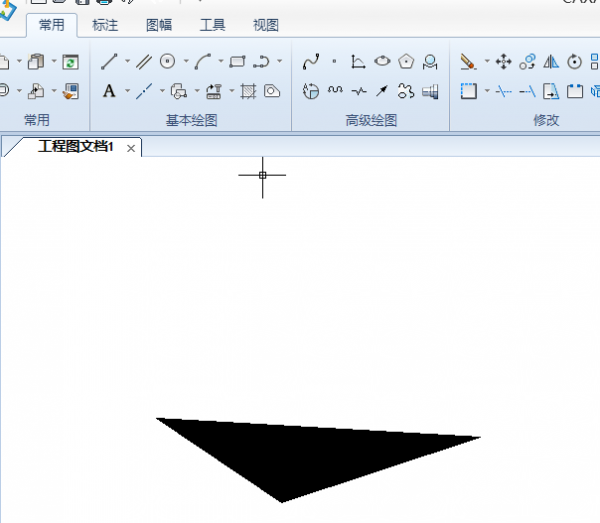Expand the Arc tool dropdown arrow

click(220, 62)
